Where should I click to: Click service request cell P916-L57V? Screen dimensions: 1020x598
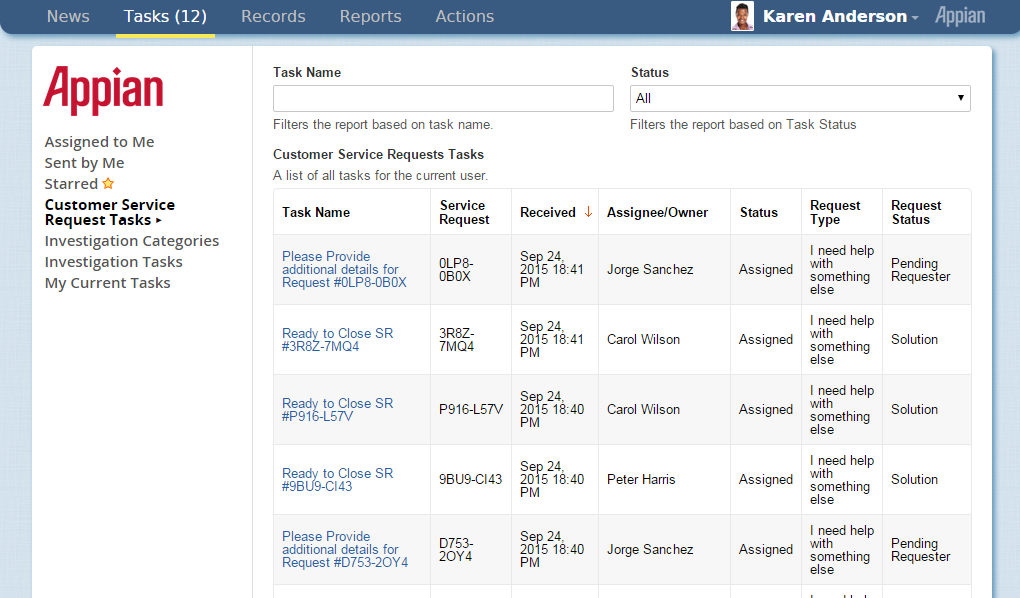tap(471, 409)
